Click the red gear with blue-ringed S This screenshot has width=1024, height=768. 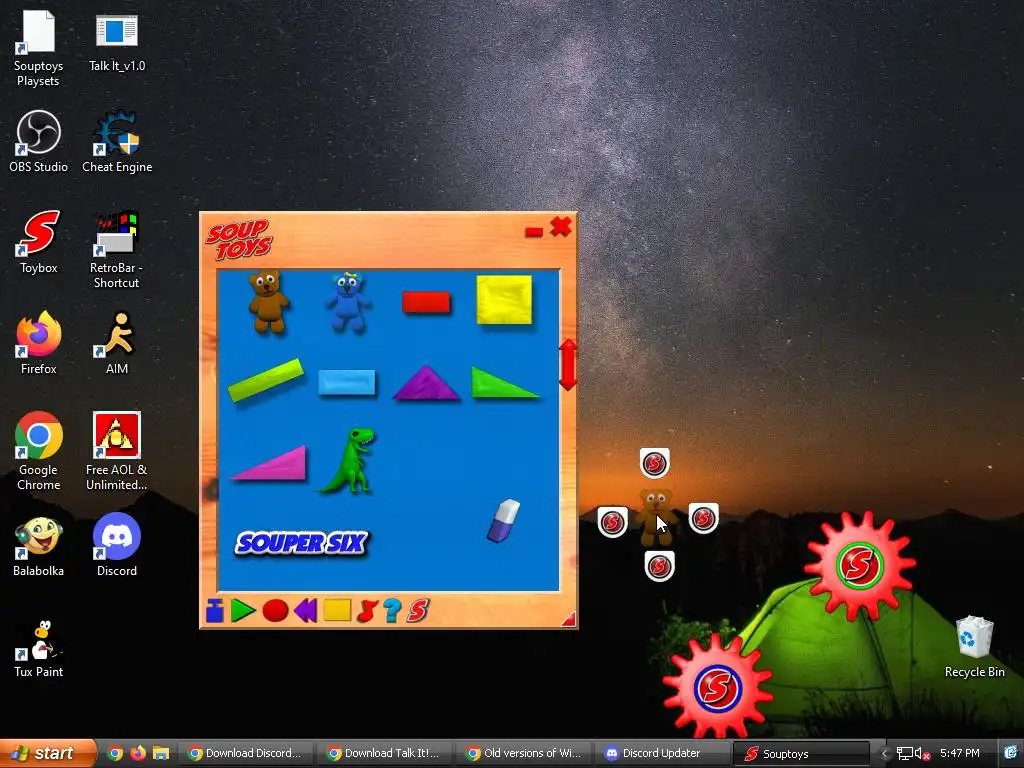click(717, 686)
